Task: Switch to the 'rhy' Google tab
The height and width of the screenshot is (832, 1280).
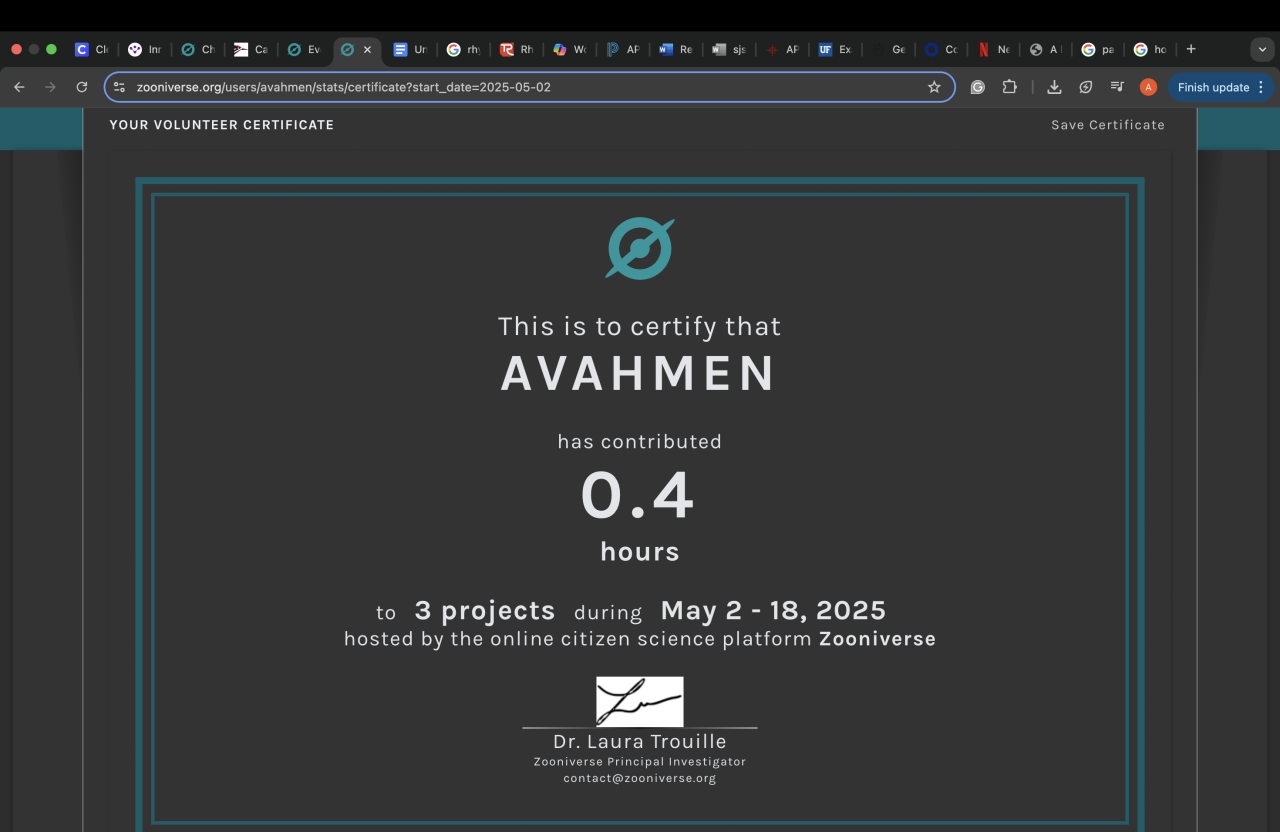Action: (463, 49)
